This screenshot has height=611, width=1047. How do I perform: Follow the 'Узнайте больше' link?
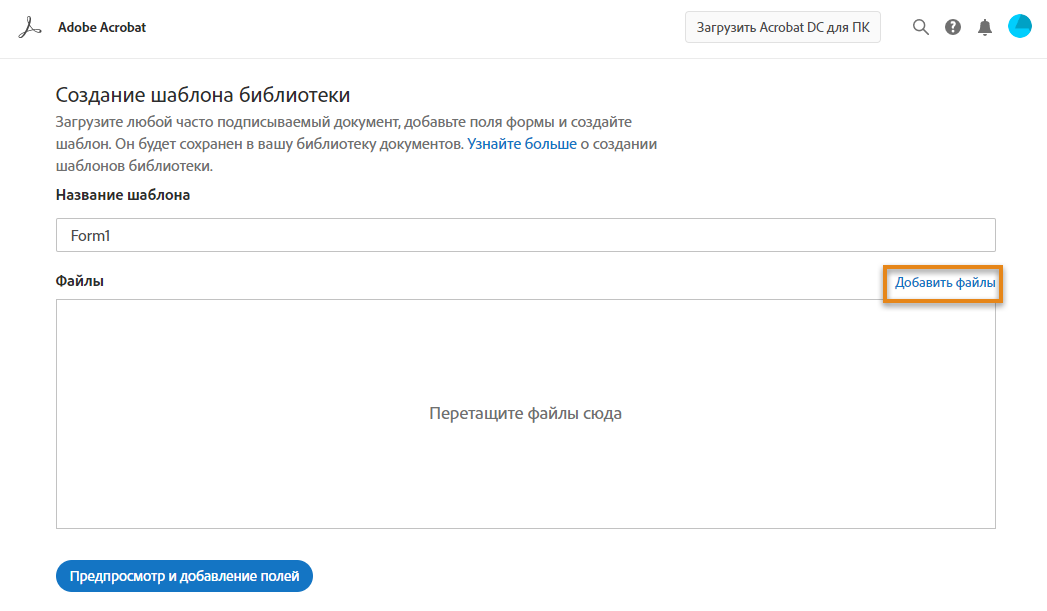point(521,144)
